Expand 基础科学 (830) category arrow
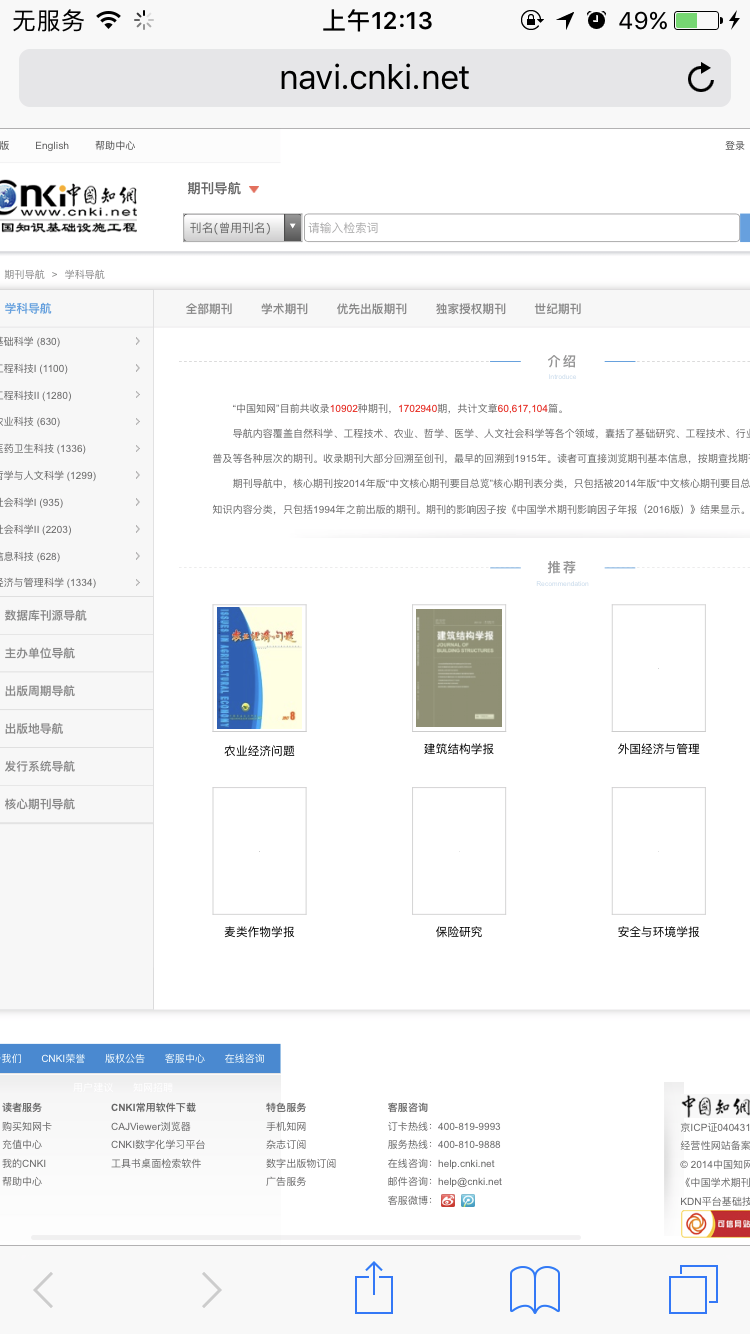 pos(137,341)
